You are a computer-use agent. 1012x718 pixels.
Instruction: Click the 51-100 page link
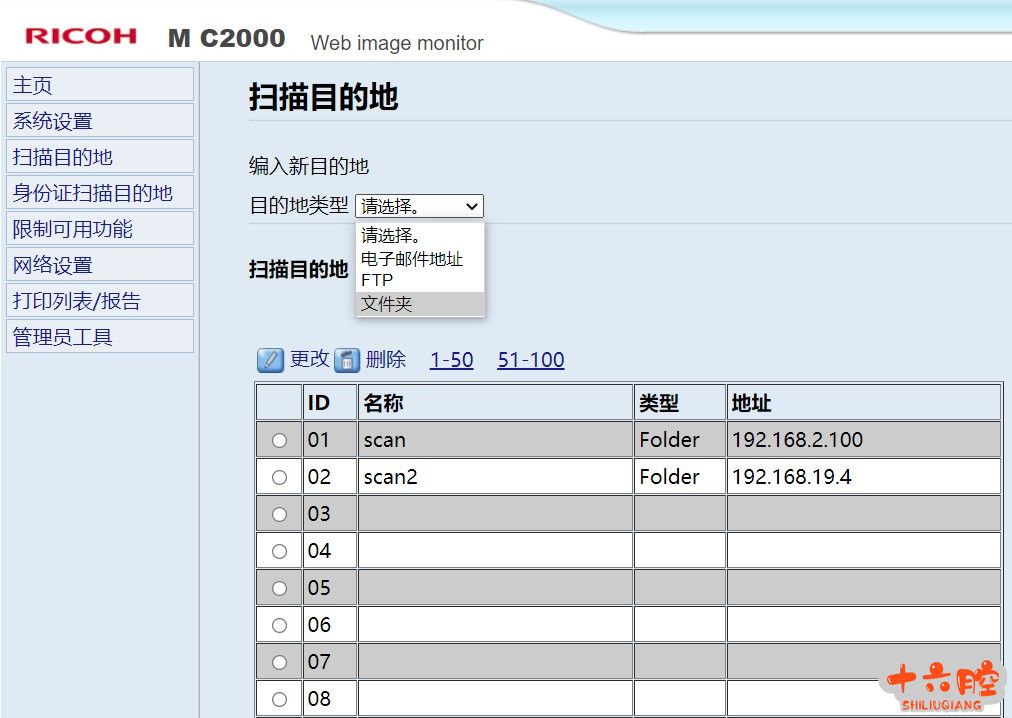pos(530,360)
